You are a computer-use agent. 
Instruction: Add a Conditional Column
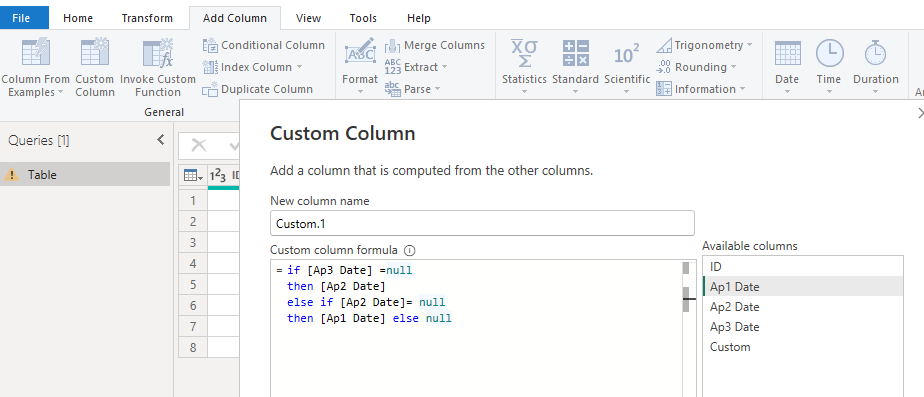click(x=263, y=45)
